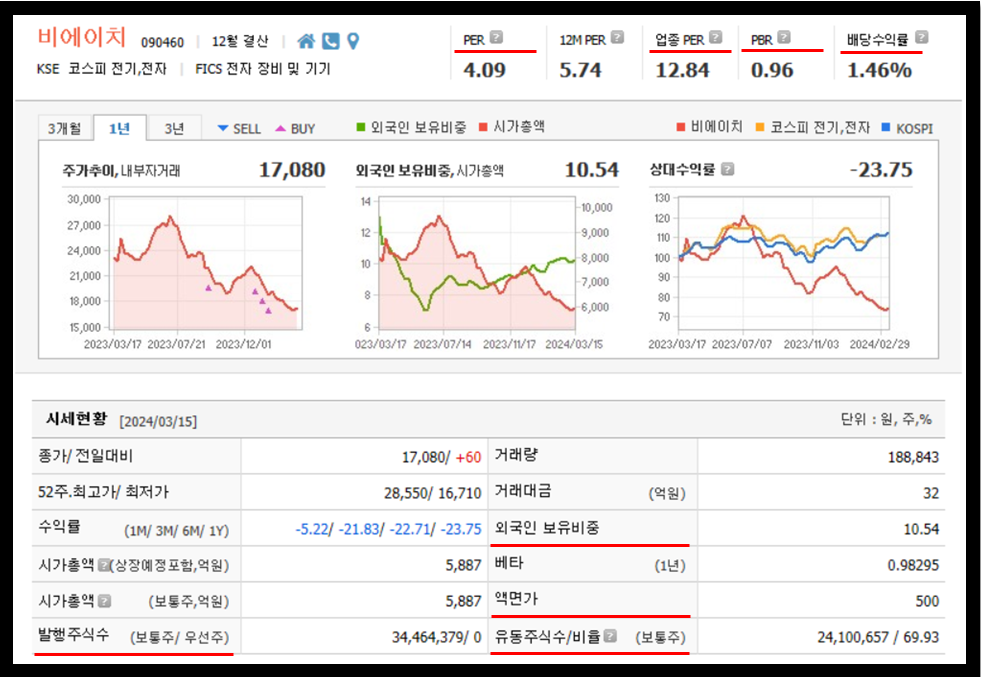This screenshot has width=981, height=677.
Task: Click the 34,464,379/ 0 shares cell
Action: point(437,637)
